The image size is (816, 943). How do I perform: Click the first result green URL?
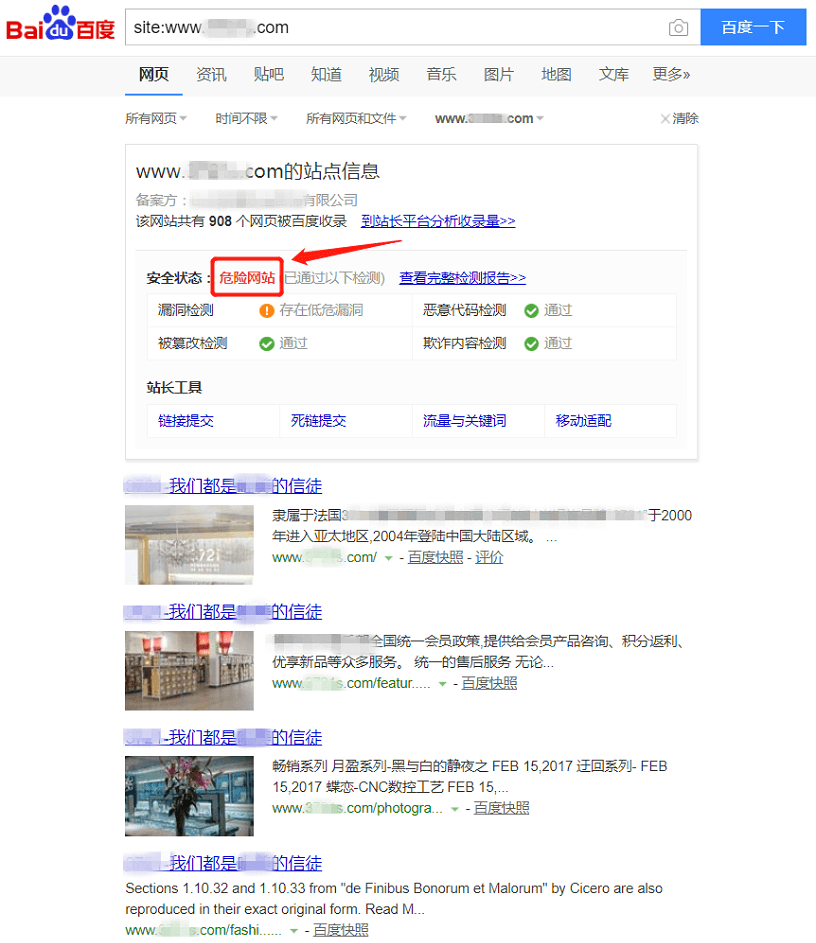coord(325,558)
